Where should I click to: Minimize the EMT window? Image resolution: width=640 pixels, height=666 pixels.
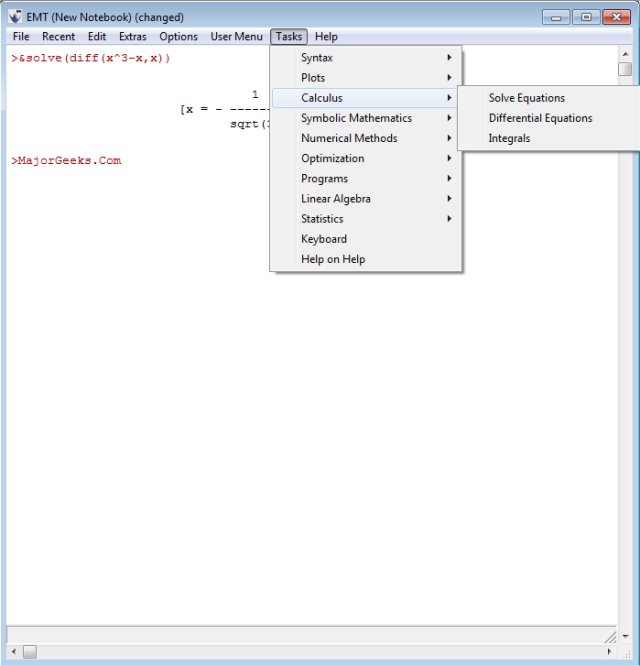[556, 17]
